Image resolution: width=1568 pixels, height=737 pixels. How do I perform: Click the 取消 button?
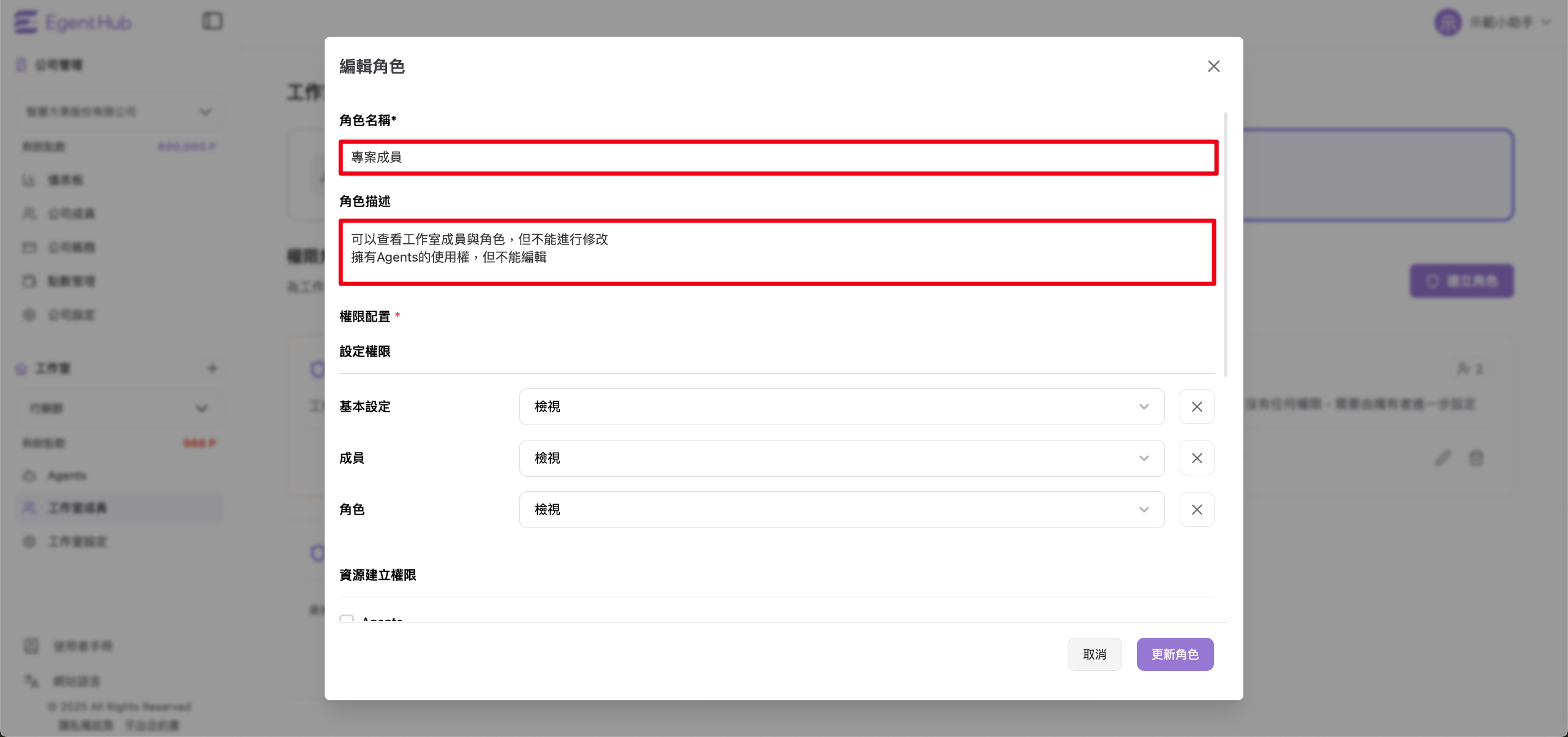point(1094,654)
